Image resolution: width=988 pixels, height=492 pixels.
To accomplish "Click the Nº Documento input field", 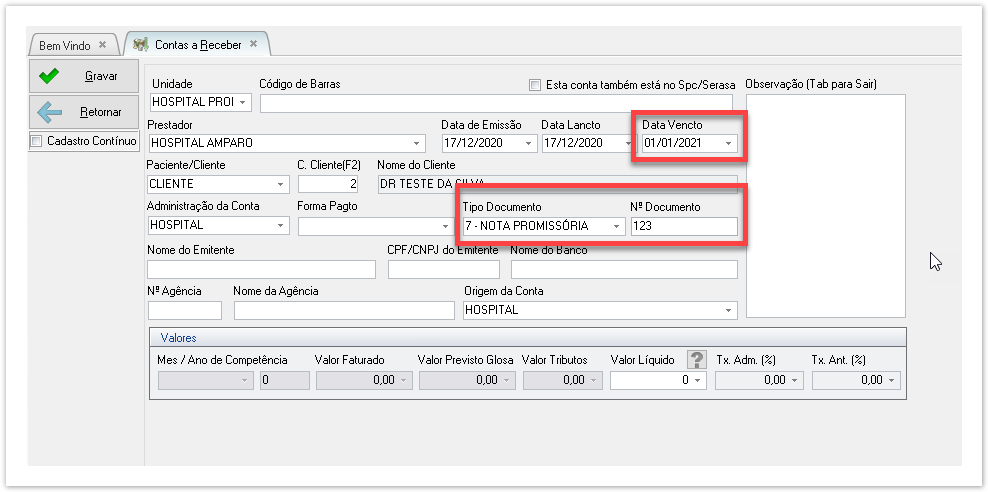I will pos(684,226).
